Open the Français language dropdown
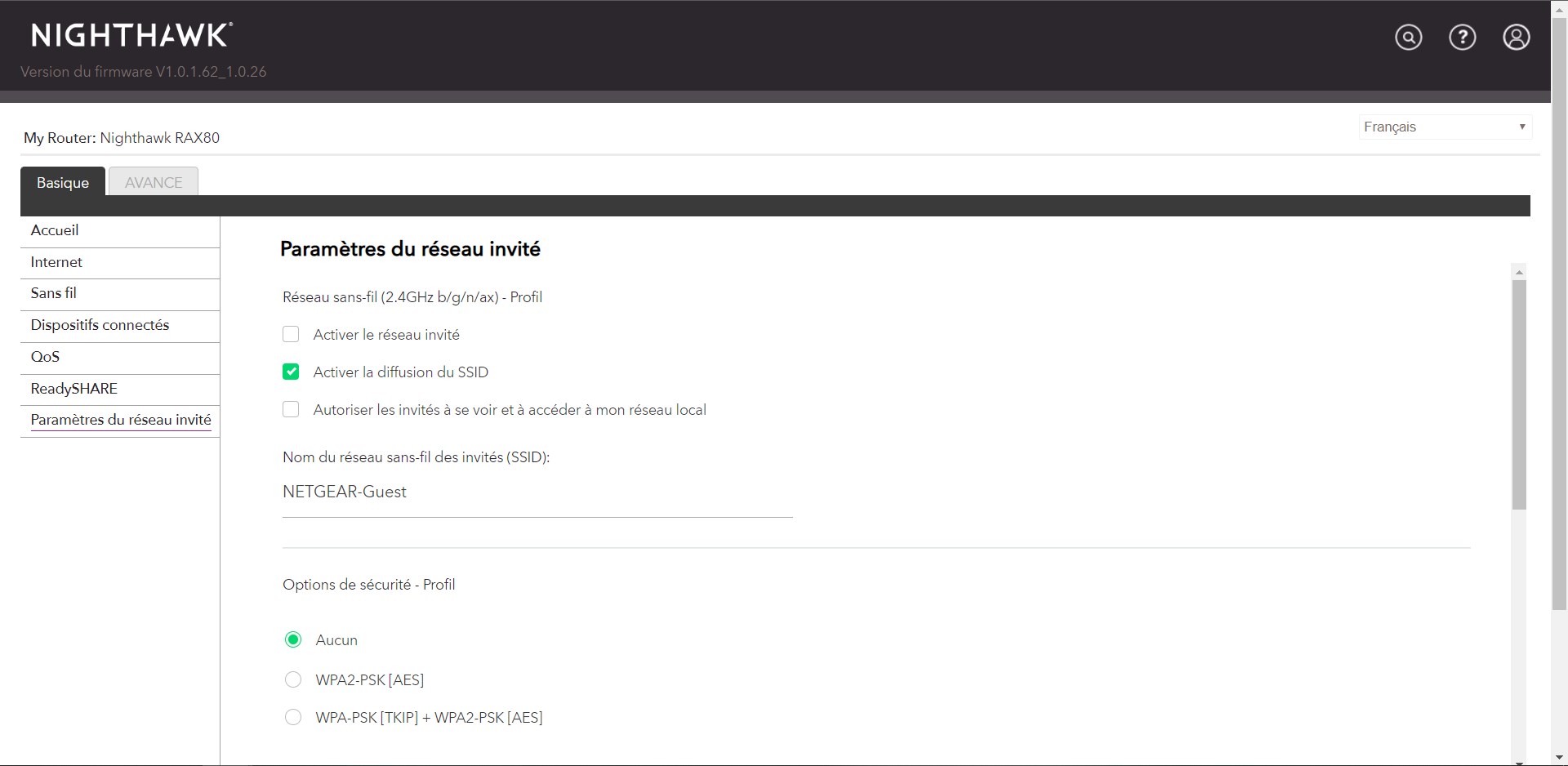The width and height of the screenshot is (1568, 766). tap(1445, 127)
